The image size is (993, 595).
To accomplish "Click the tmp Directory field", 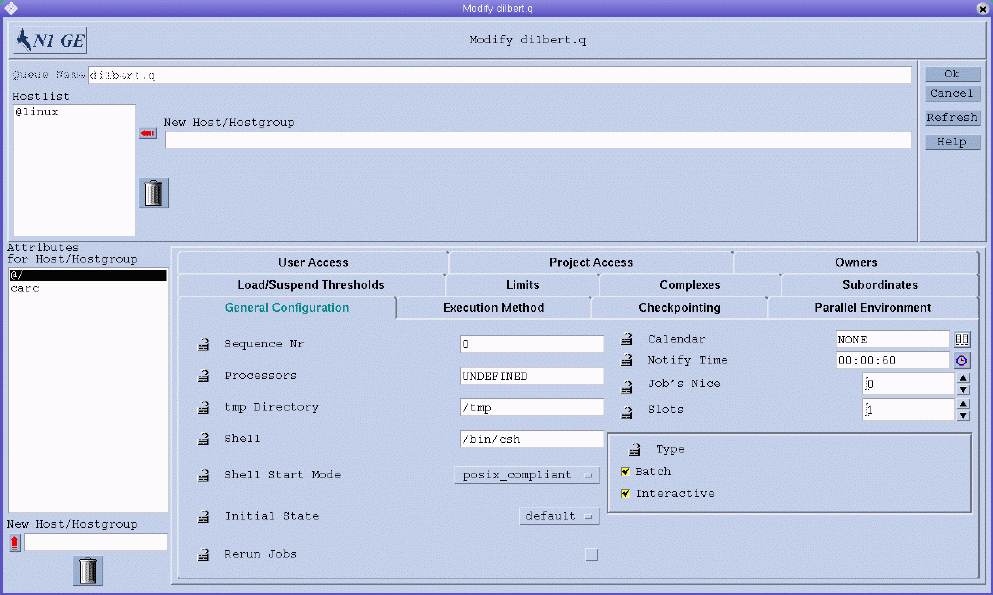I will coord(532,408).
